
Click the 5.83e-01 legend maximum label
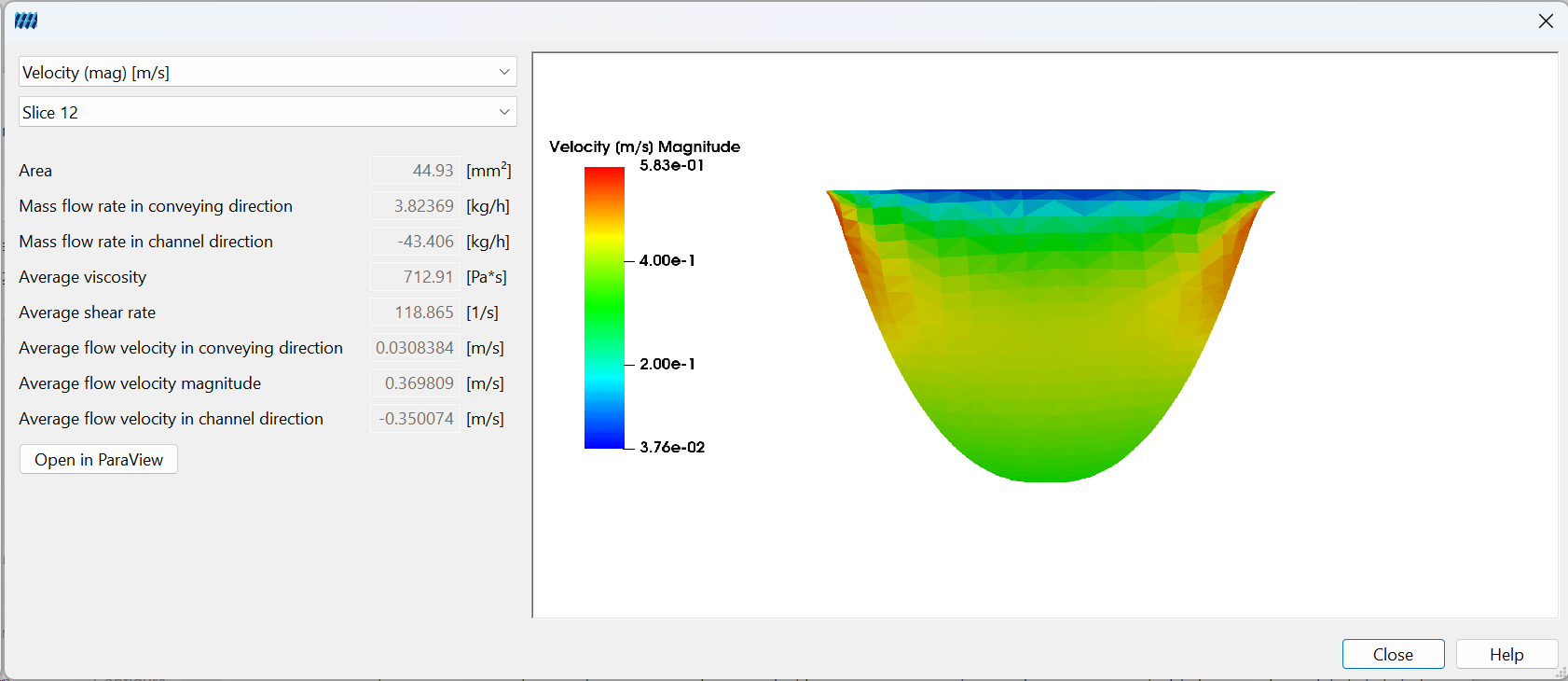click(x=671, y=165)
